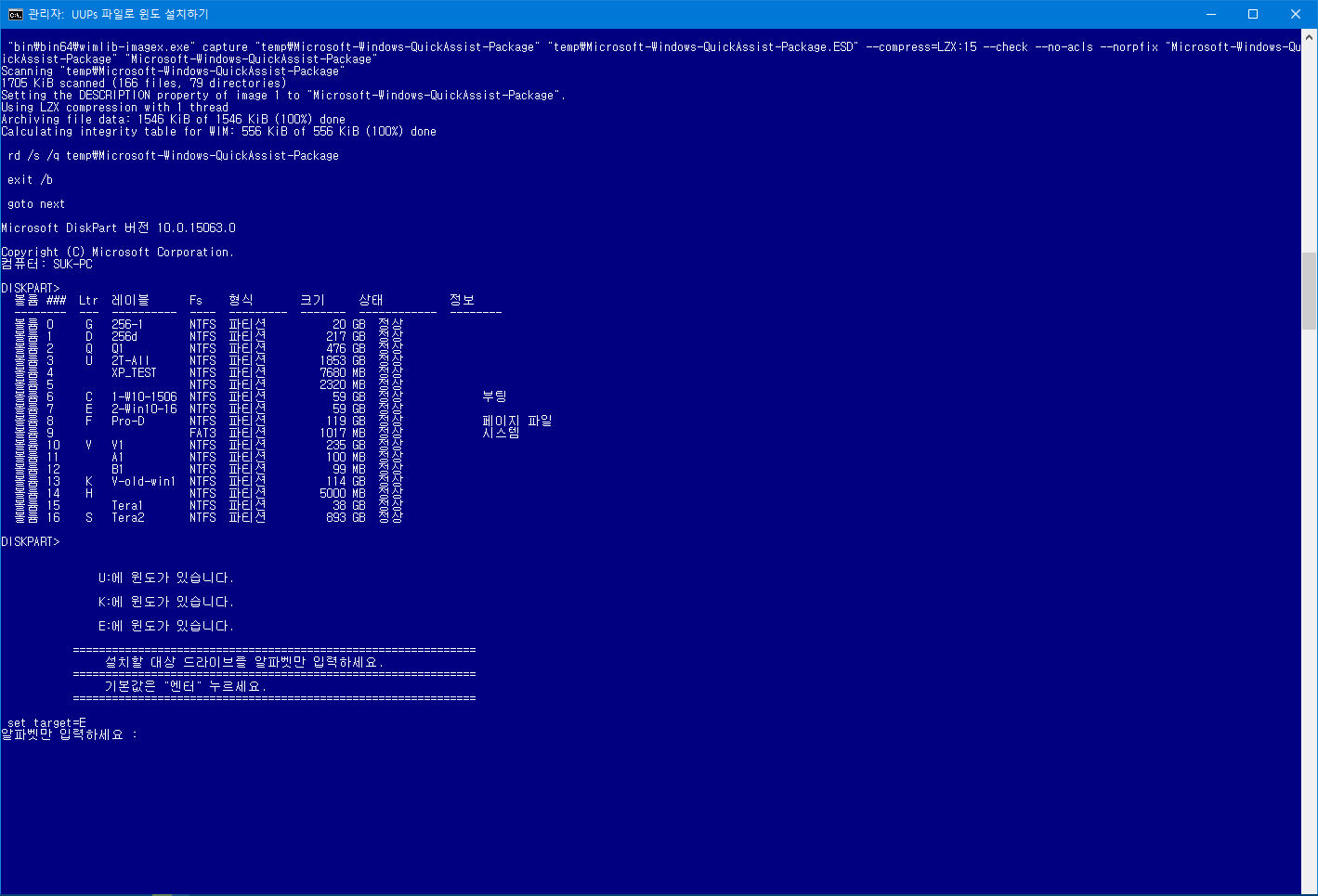Click the vertical scrollbar thumb

point(1310,291)
